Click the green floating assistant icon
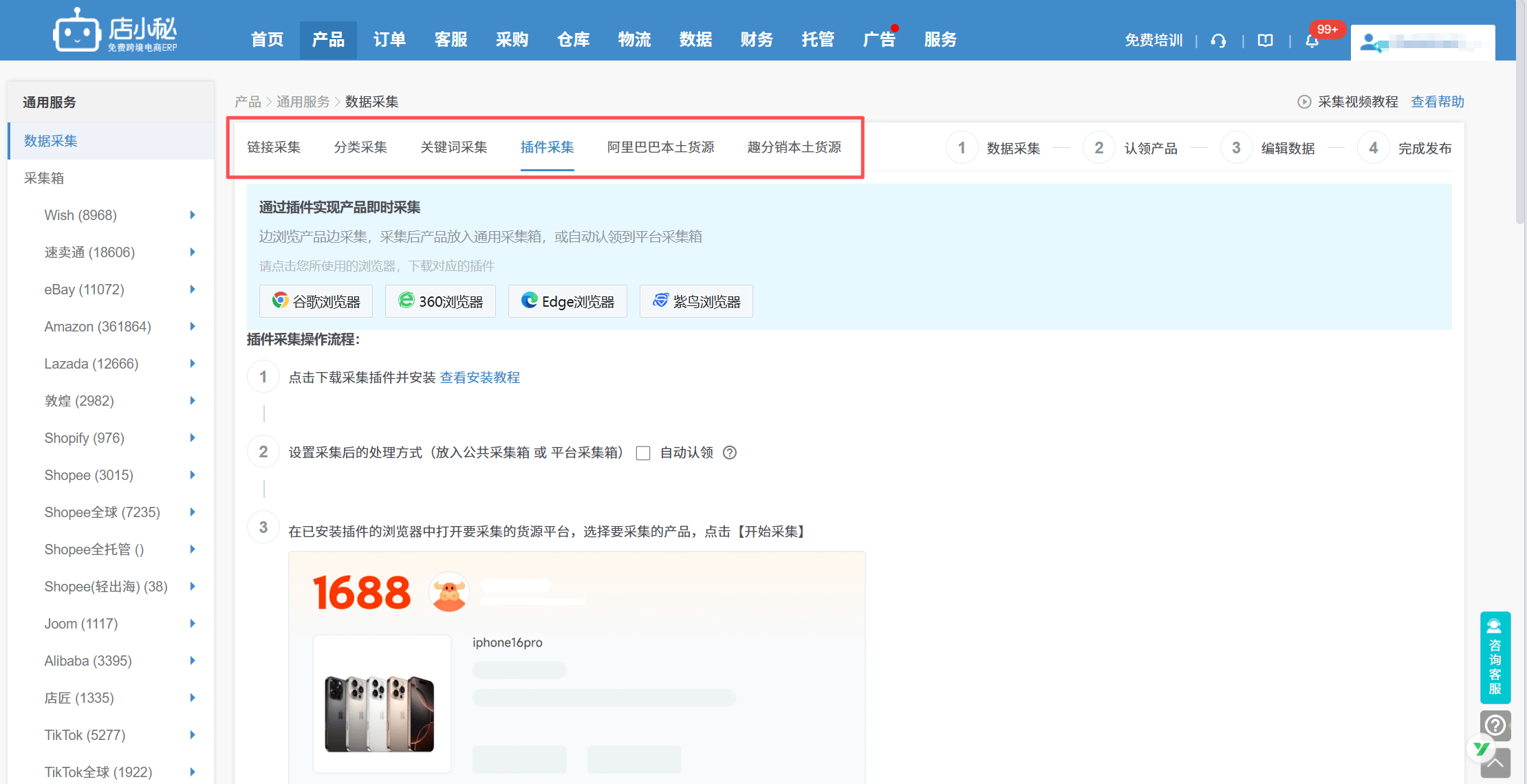This screenshot has height=784, width=1527. [x=1481, y=748]
